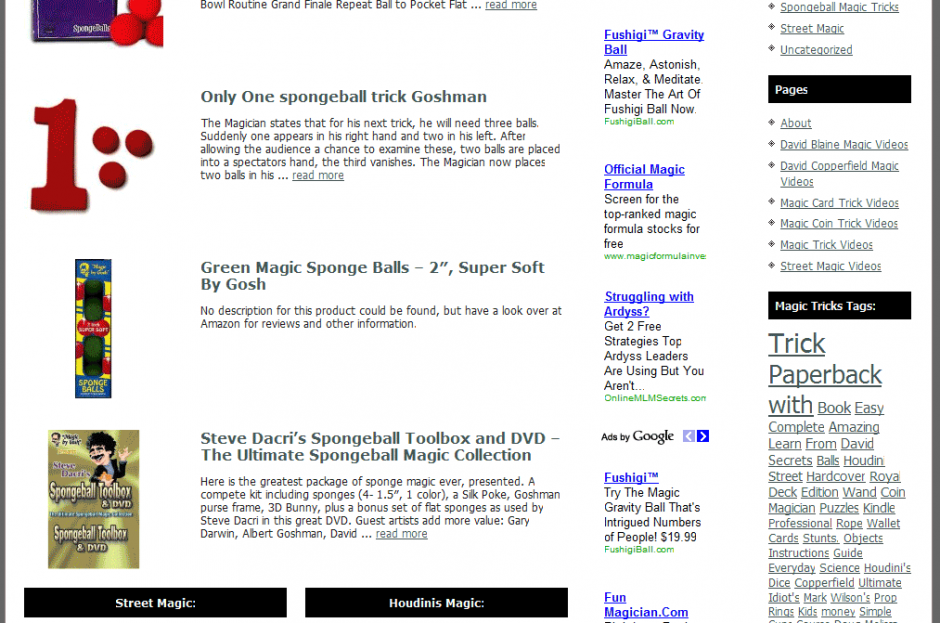Image resolution: width=940 pixels, height=623 pixels.
Task: Open the Official Magic Formula ad
Action: [x=644, y=177]
